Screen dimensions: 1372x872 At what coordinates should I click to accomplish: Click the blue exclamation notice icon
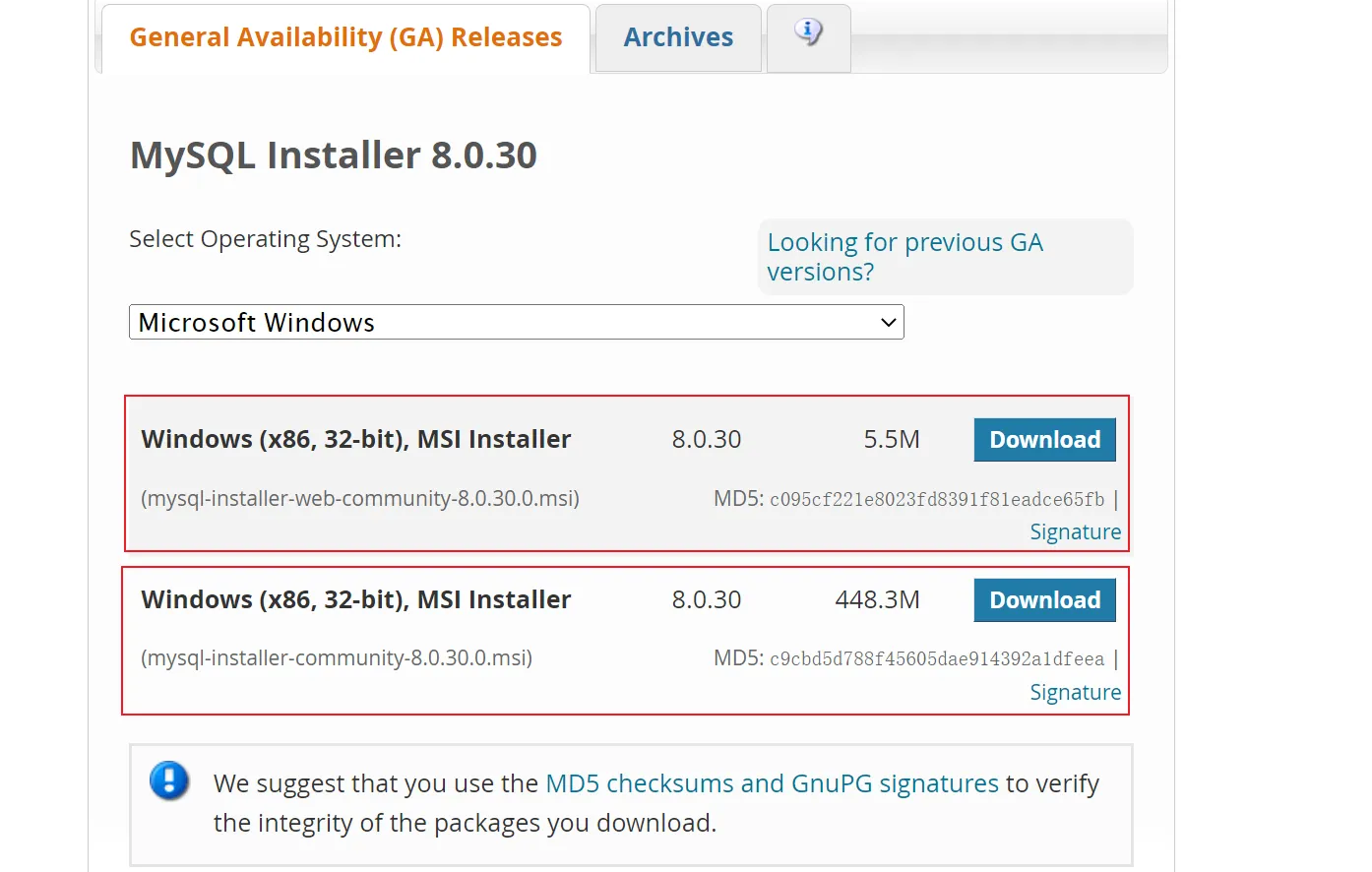[169, 780]
